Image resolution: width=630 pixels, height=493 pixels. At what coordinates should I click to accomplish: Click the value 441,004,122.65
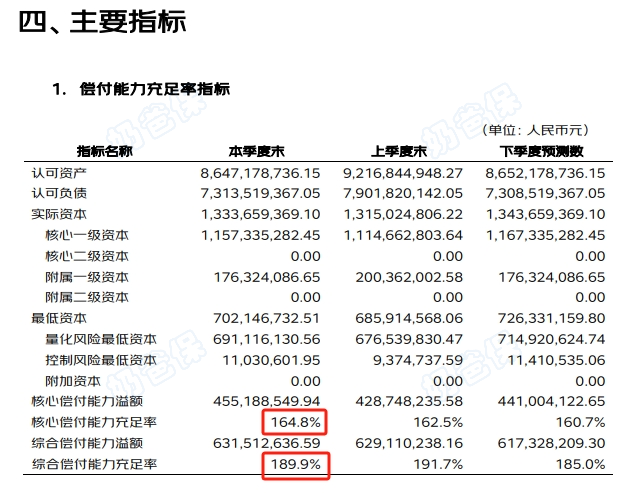[552, 401]
